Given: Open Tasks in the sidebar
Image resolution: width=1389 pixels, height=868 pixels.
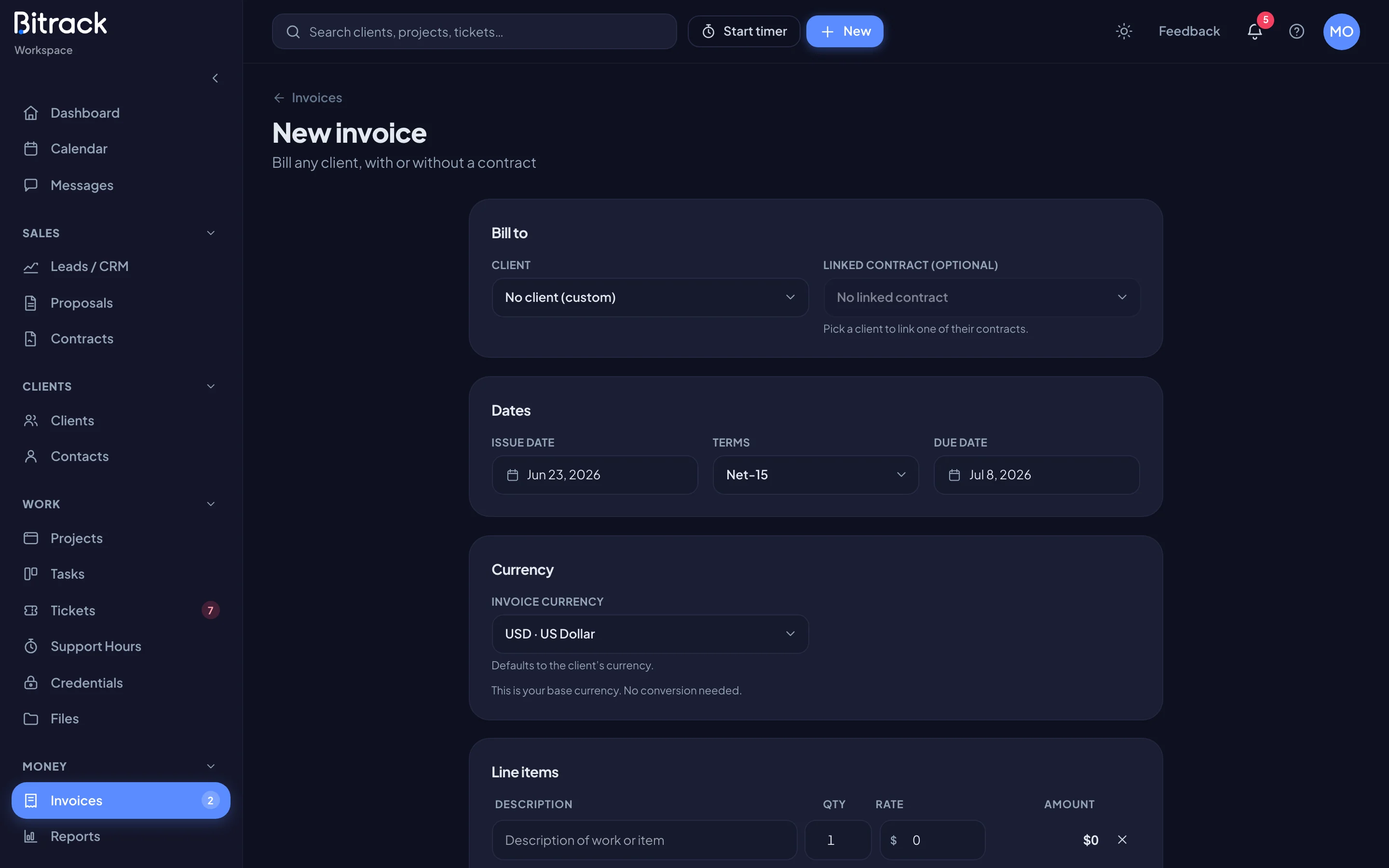Looking at the screenshot, I should (x=121, y=574).
